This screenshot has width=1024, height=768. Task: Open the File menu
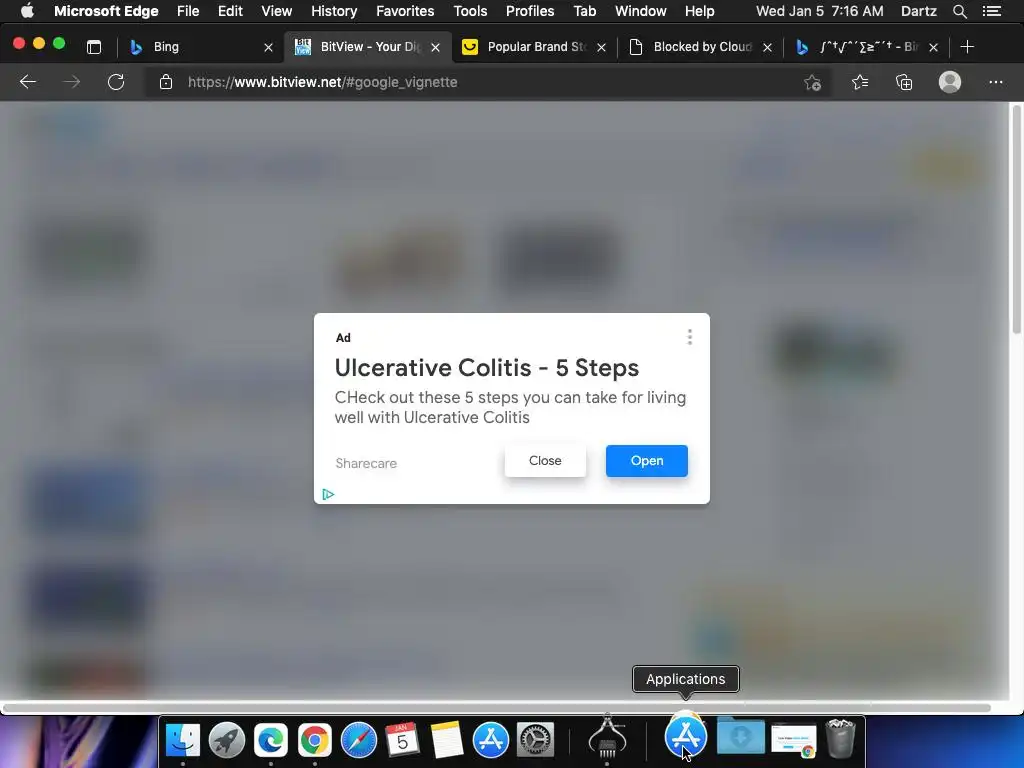(x=188, y=11)
